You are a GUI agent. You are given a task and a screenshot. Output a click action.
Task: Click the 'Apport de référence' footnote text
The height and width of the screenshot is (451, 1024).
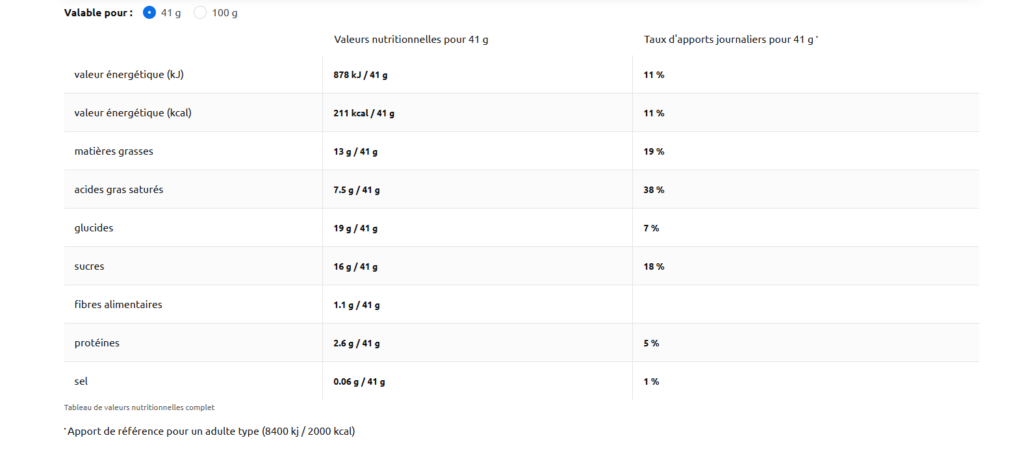(x=210, y=431)
